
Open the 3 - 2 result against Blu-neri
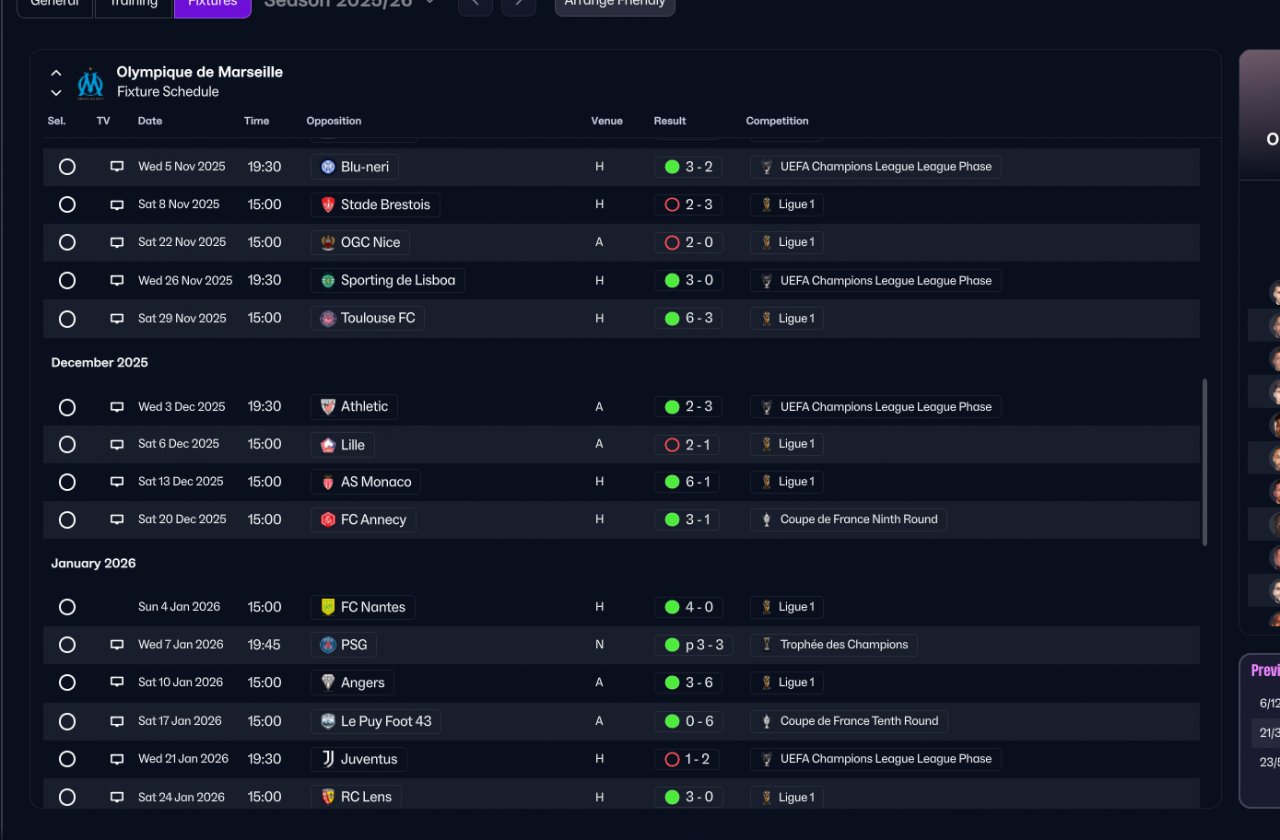click(688, 167)
